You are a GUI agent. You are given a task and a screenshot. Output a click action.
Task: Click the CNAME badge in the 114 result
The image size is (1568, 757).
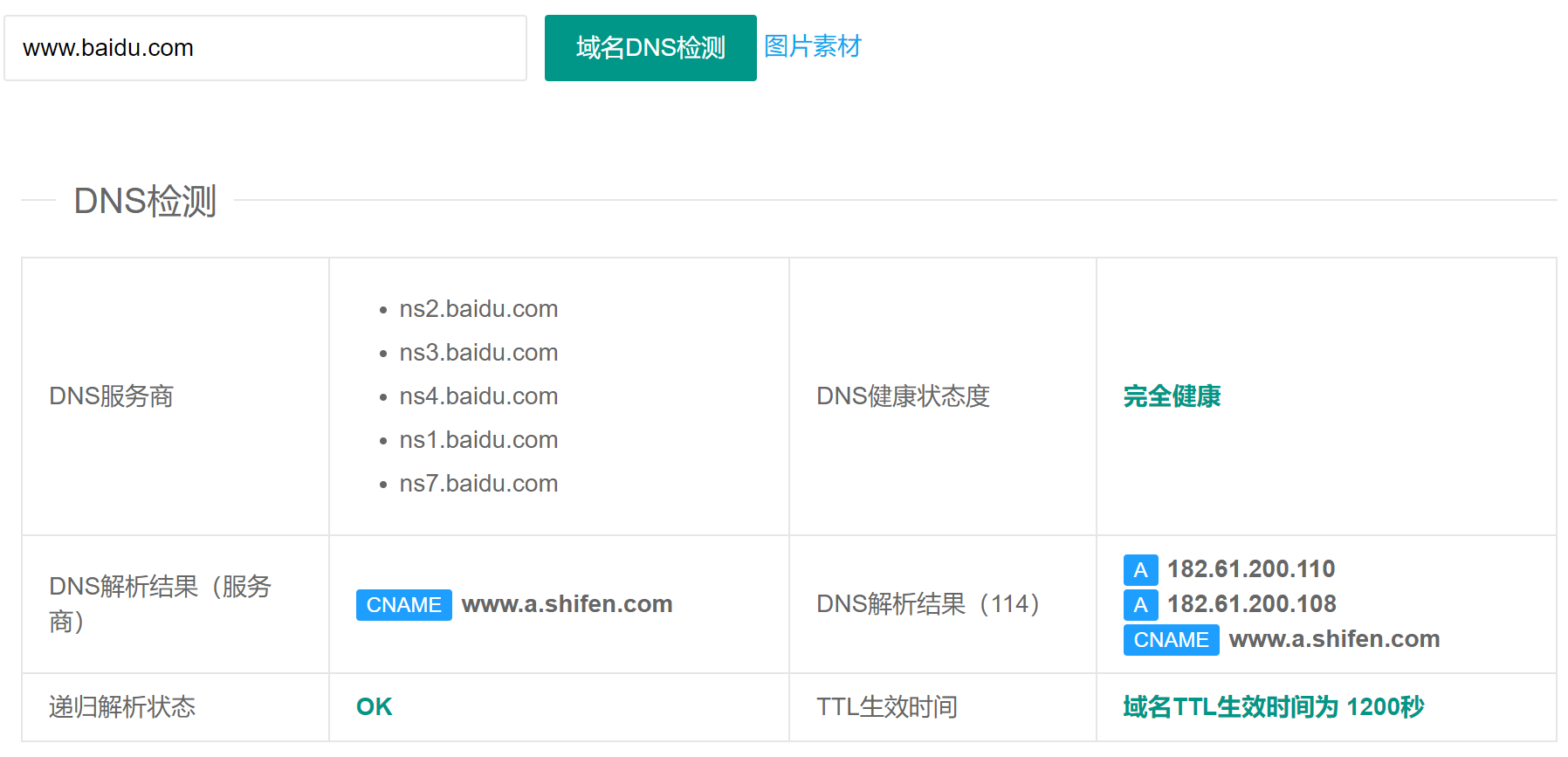click(1172, 640)
